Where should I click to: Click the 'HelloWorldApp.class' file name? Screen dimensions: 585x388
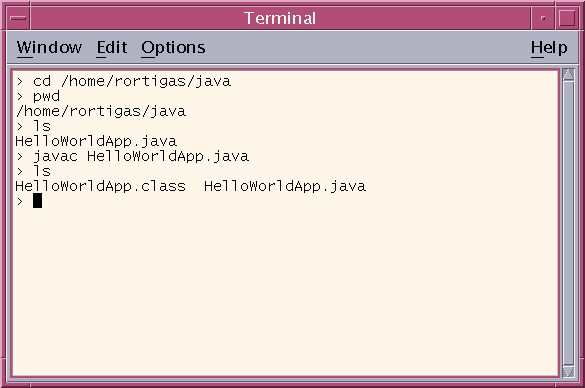click(100, 186)
